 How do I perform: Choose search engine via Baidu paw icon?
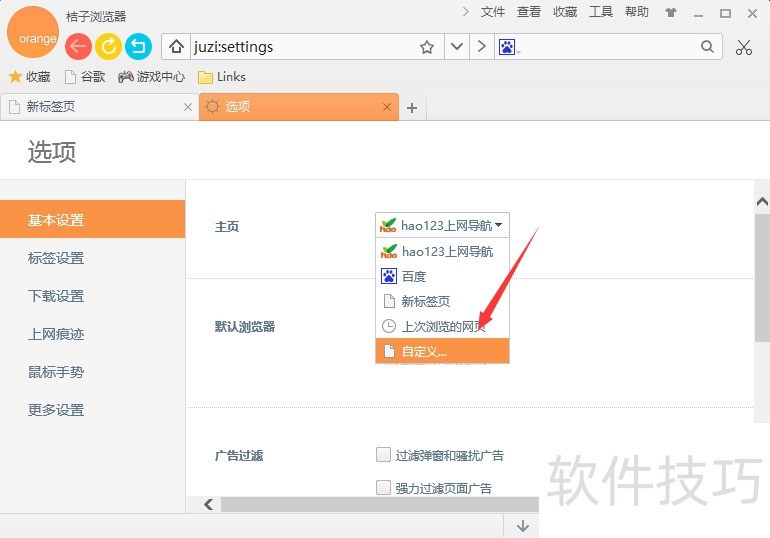point(507,47)
